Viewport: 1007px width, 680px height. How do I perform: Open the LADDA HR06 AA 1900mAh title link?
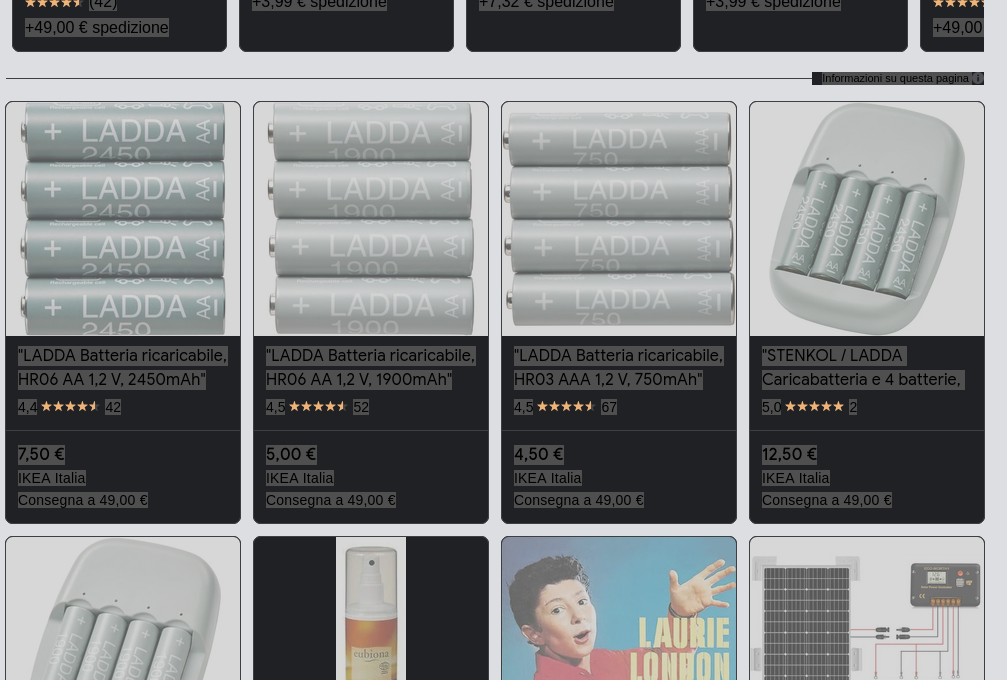point(370,367)
